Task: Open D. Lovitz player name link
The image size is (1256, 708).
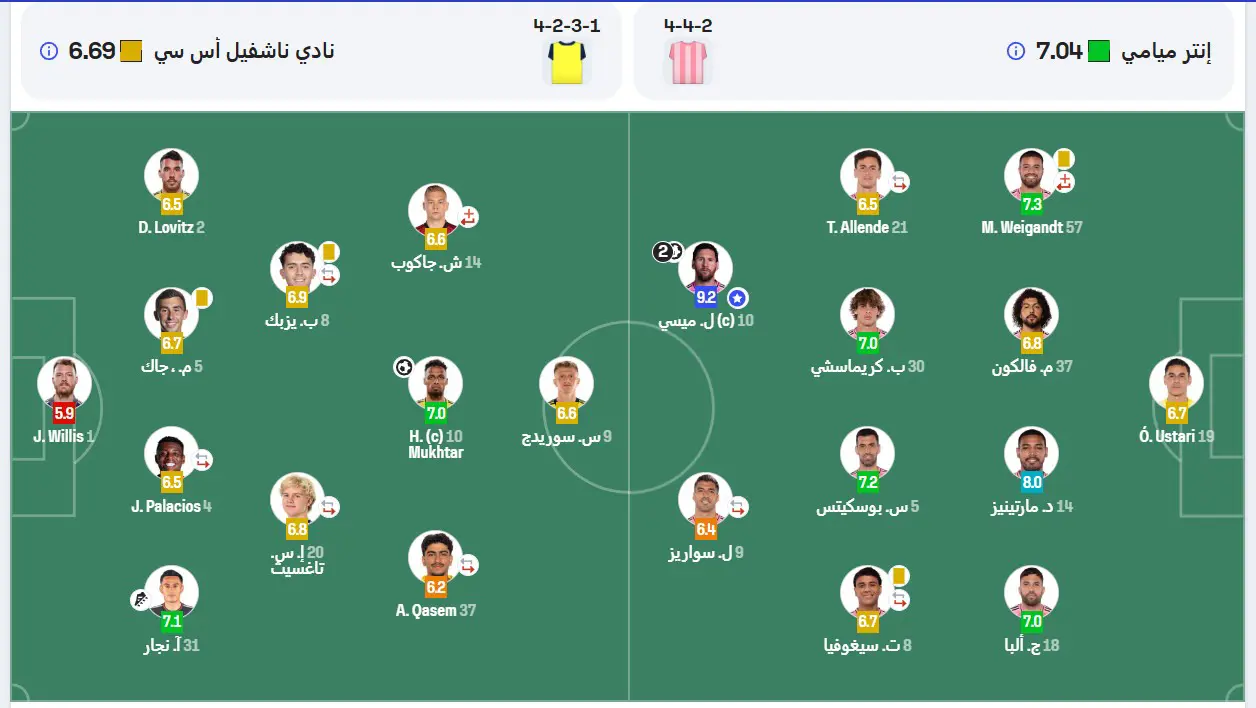Action: 165,227
